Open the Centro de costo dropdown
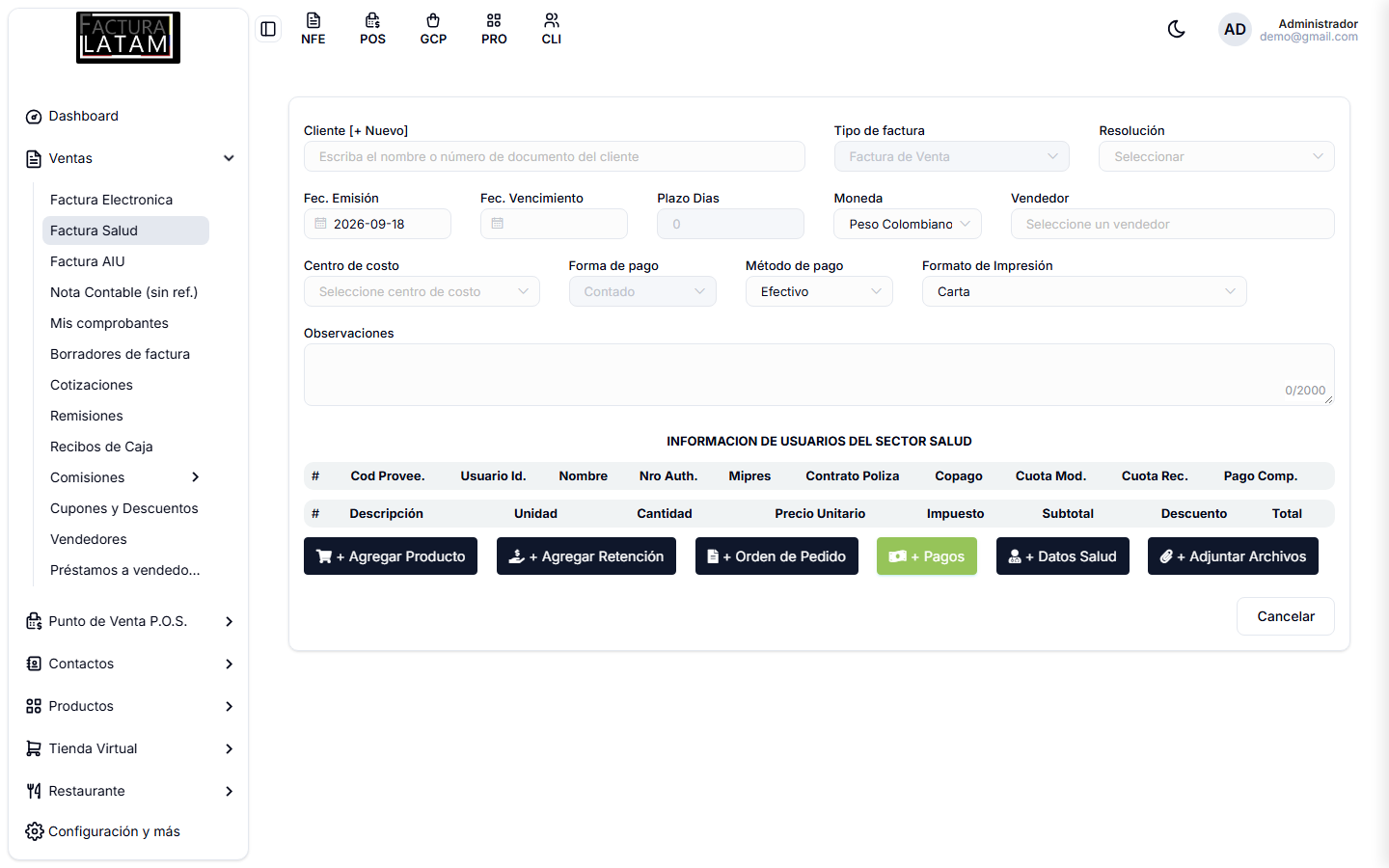This screenshot has height=868, width=1389. tap(422, 291)
